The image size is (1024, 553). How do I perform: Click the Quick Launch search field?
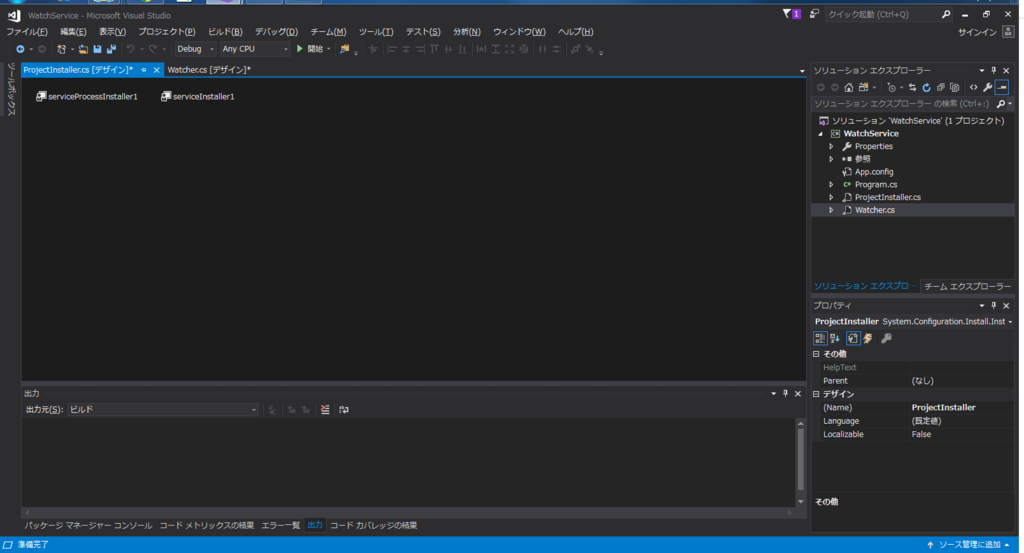(x=888, y=14)
